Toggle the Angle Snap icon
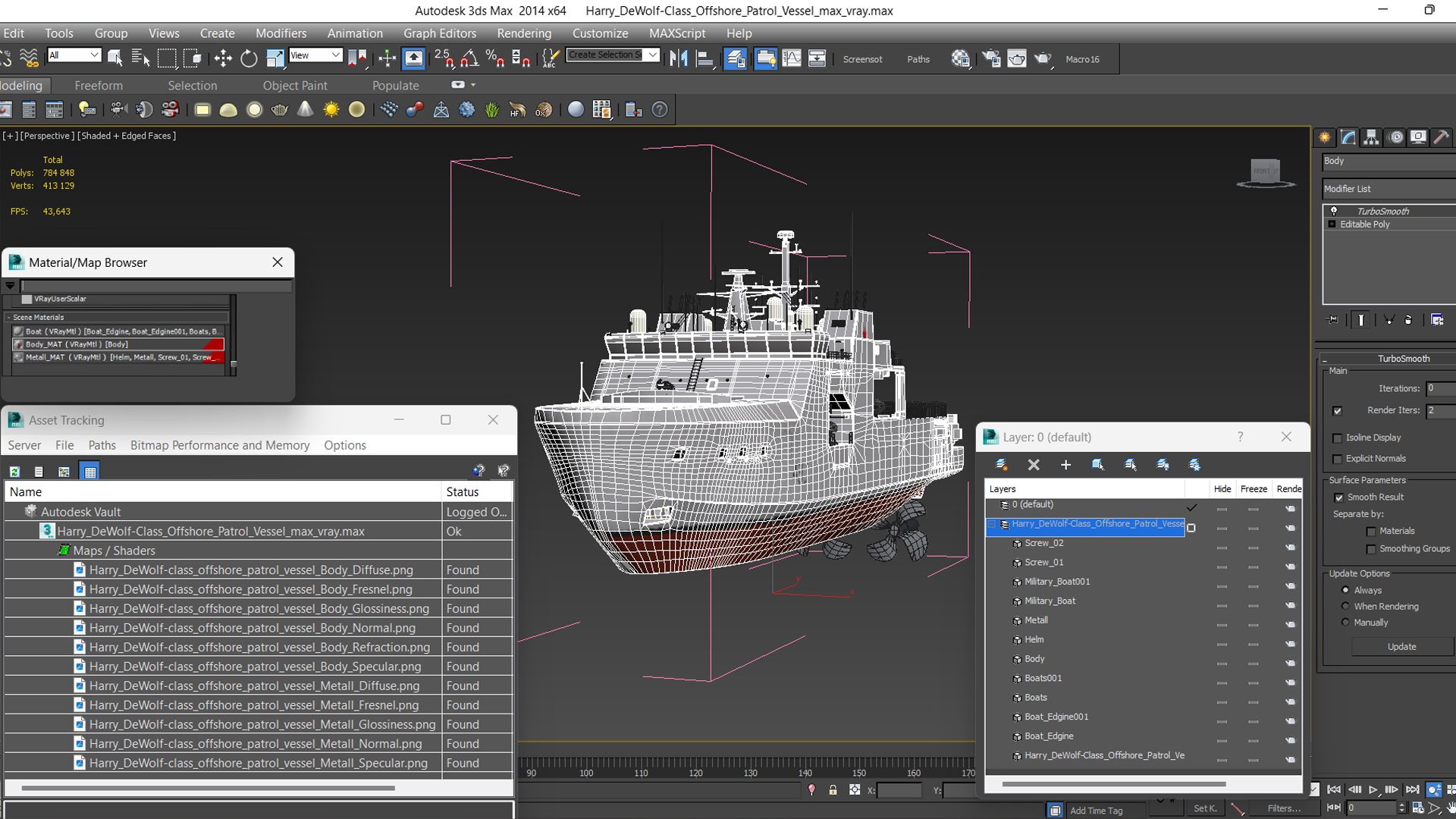 (x=469, y=58)
